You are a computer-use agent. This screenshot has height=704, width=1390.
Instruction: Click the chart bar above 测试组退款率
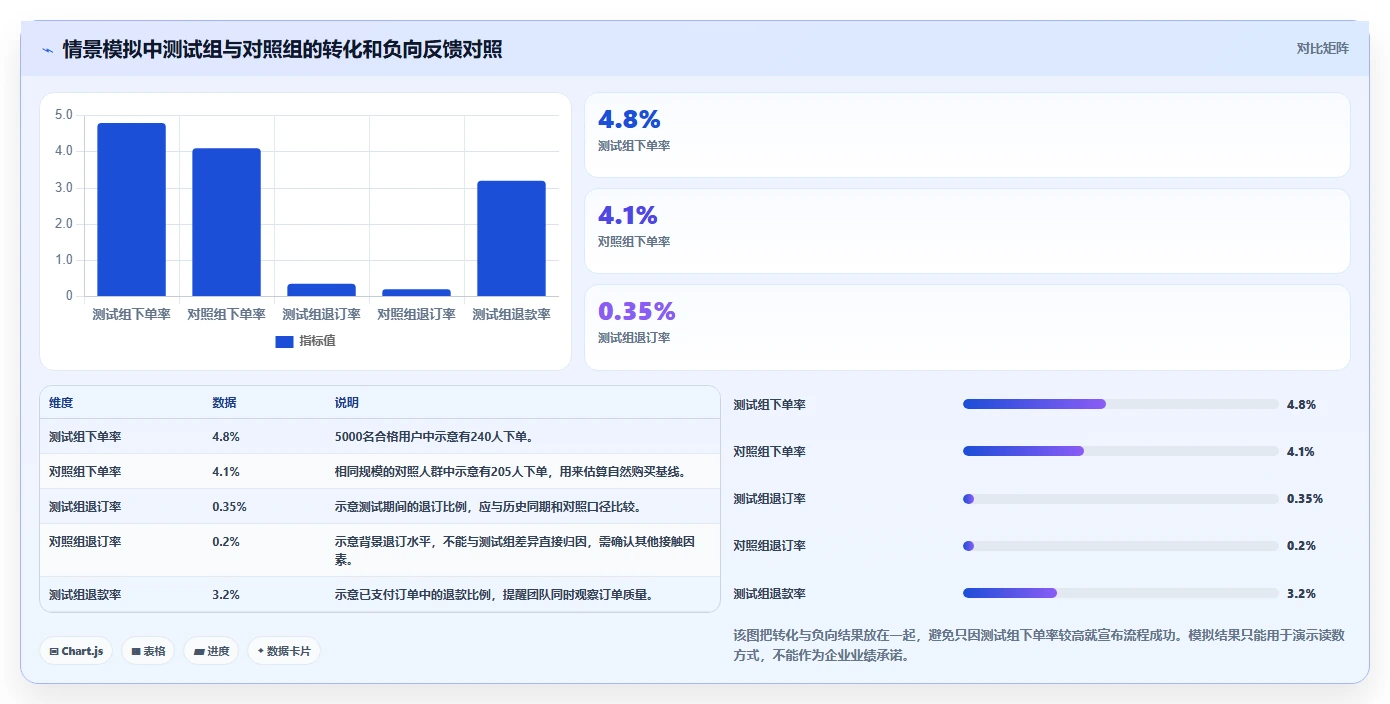[511, 238]
